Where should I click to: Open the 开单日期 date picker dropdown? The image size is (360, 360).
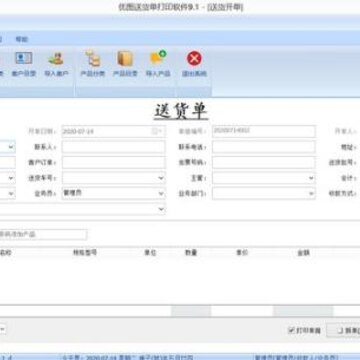(x=158, y=131)
